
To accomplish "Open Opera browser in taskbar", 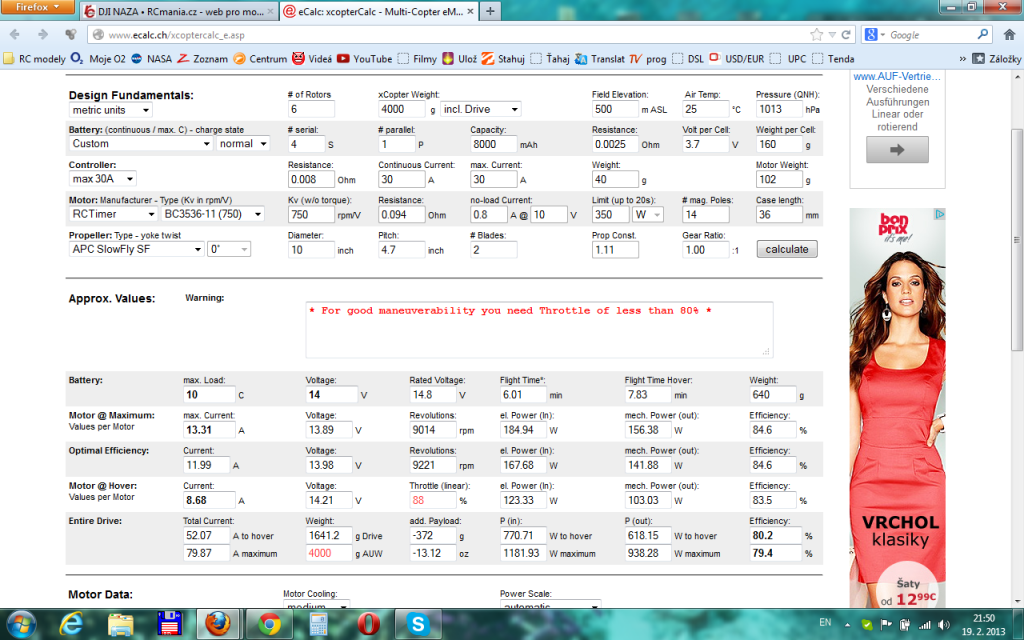I will [368, 624].
